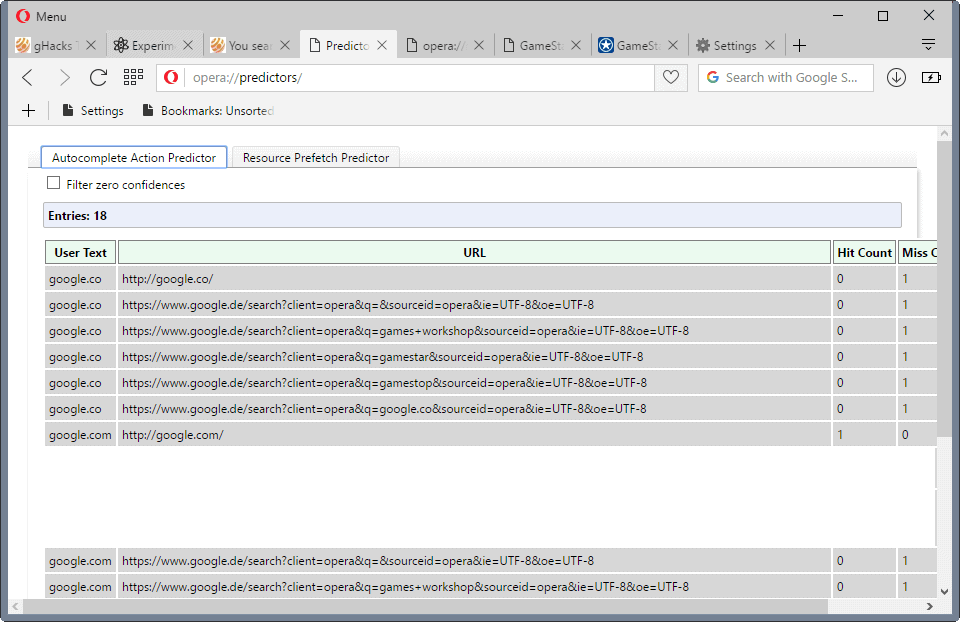Open the Opera Menu button

pos(41,17)
